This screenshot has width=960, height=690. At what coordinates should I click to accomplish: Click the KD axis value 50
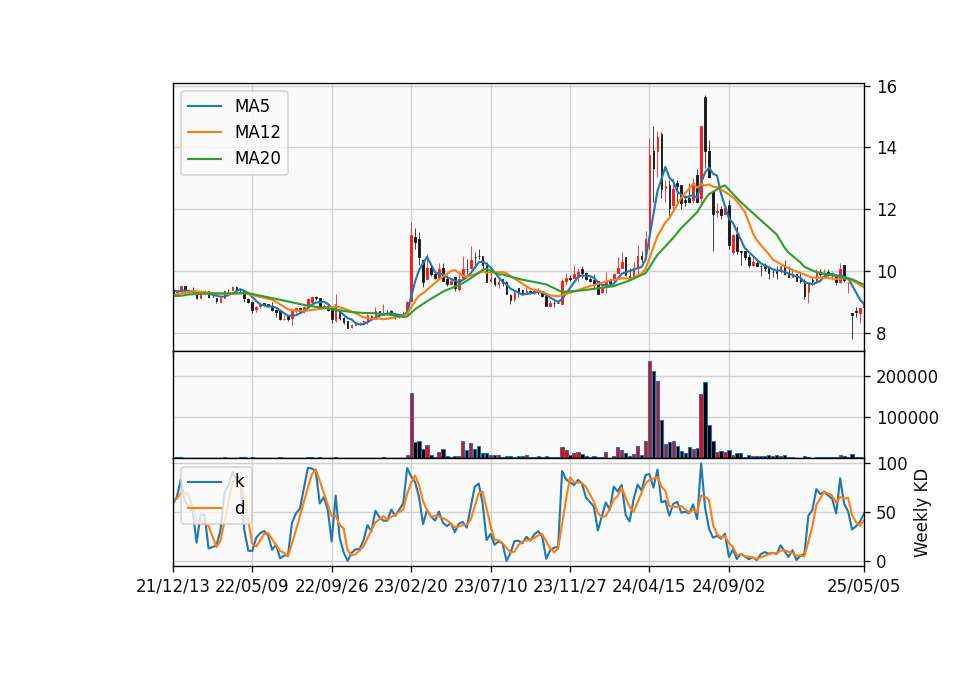click(887, 513)
